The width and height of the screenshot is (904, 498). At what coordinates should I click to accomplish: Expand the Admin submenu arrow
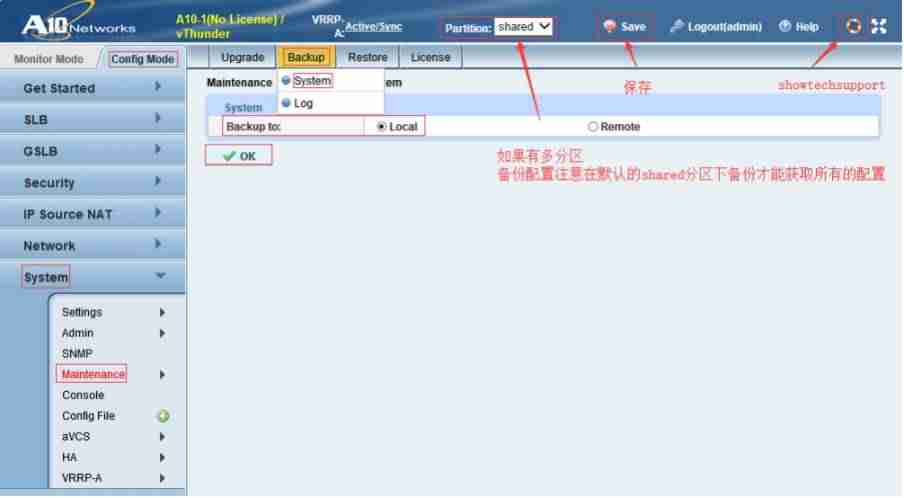tap(162, 333)
